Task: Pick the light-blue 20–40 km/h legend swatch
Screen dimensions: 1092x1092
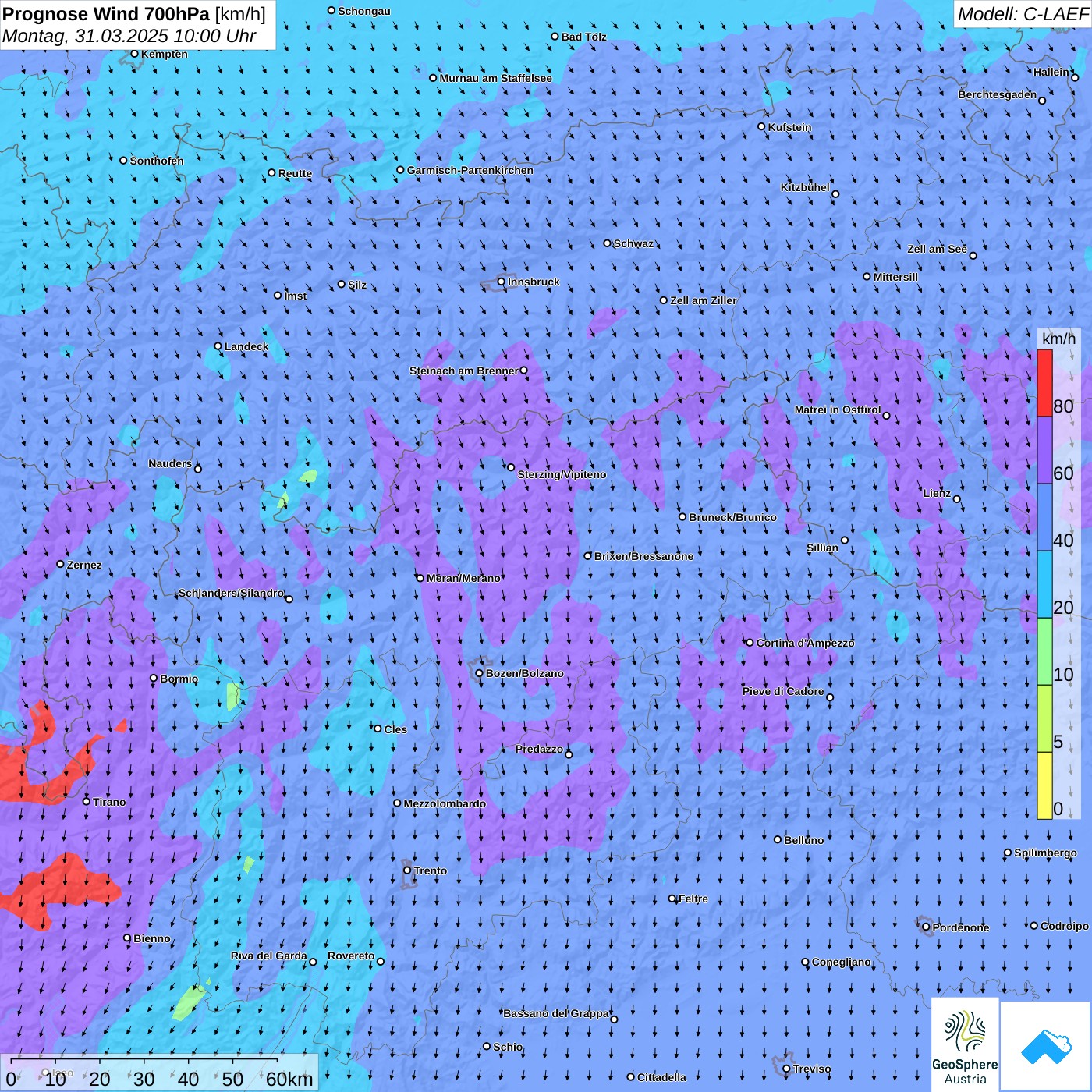Action: point(1044,585)
